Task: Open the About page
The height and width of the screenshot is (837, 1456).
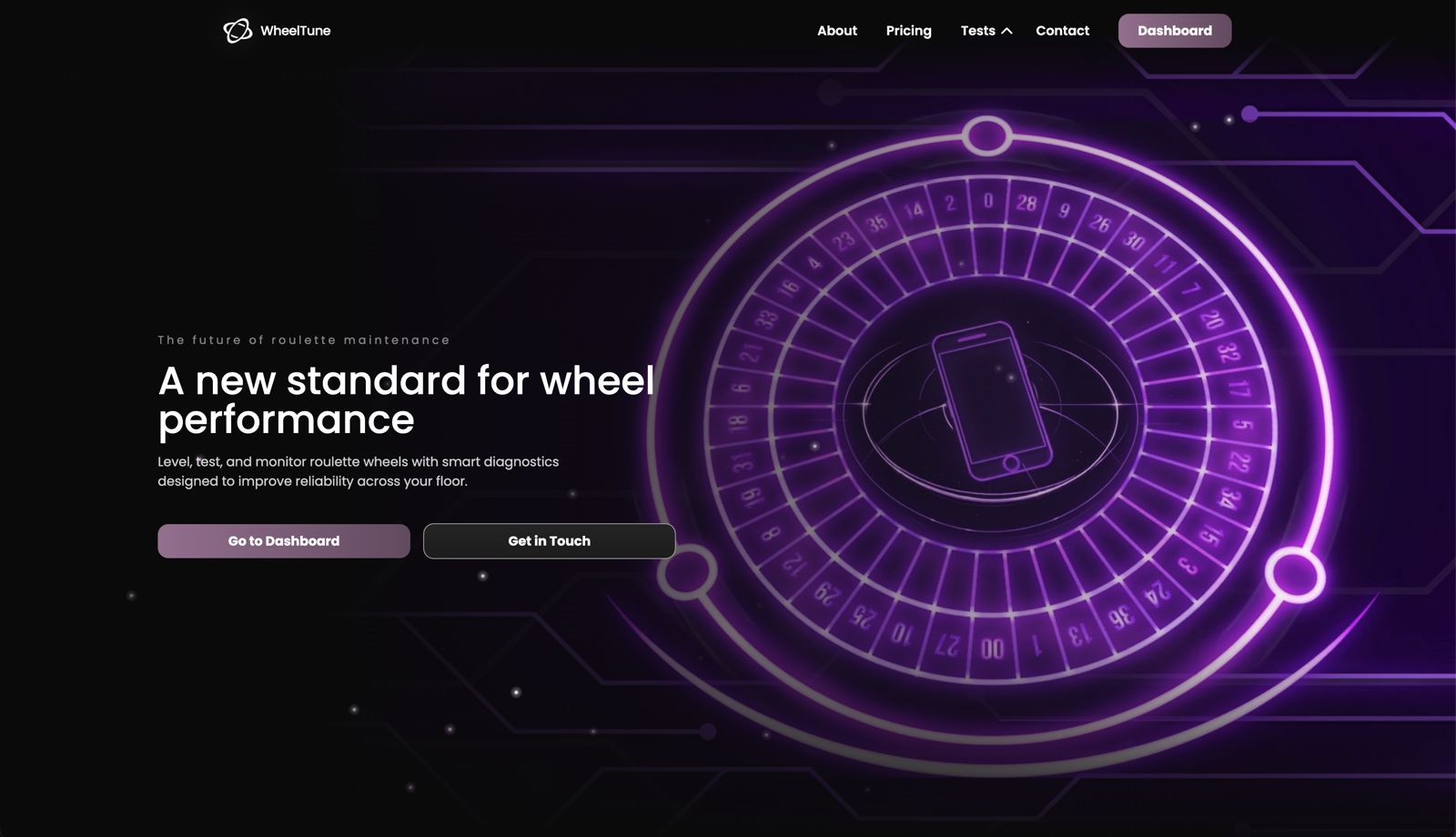Action: coord(837,31)
